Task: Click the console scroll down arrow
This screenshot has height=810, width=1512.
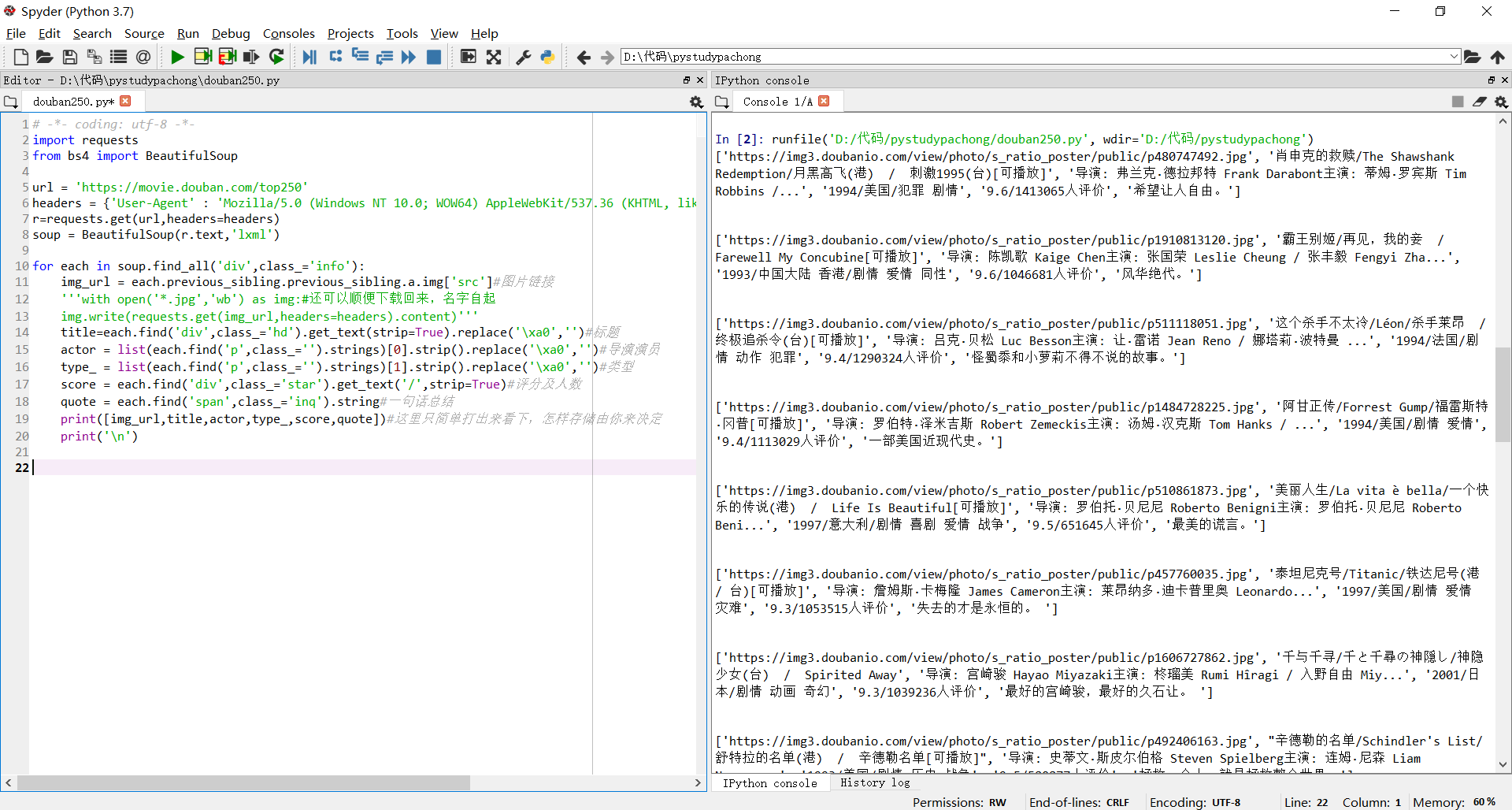Action: coord(1503,764)
